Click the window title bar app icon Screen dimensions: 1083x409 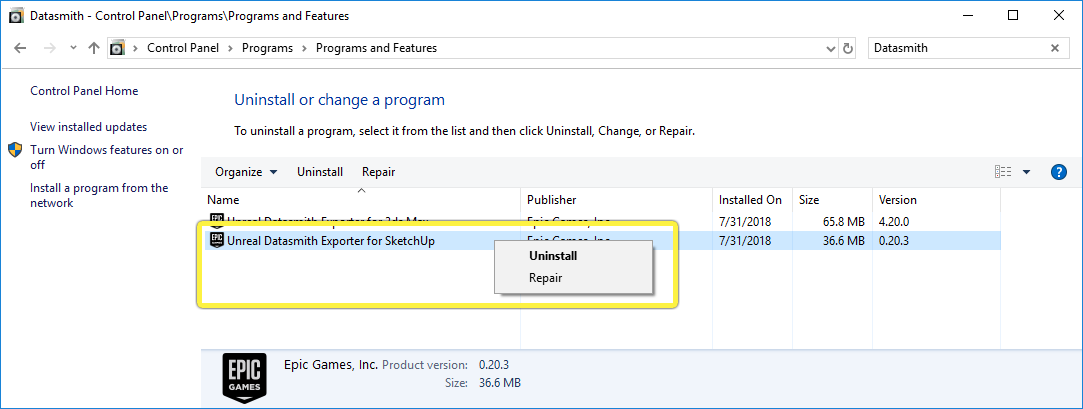point(17,15)
